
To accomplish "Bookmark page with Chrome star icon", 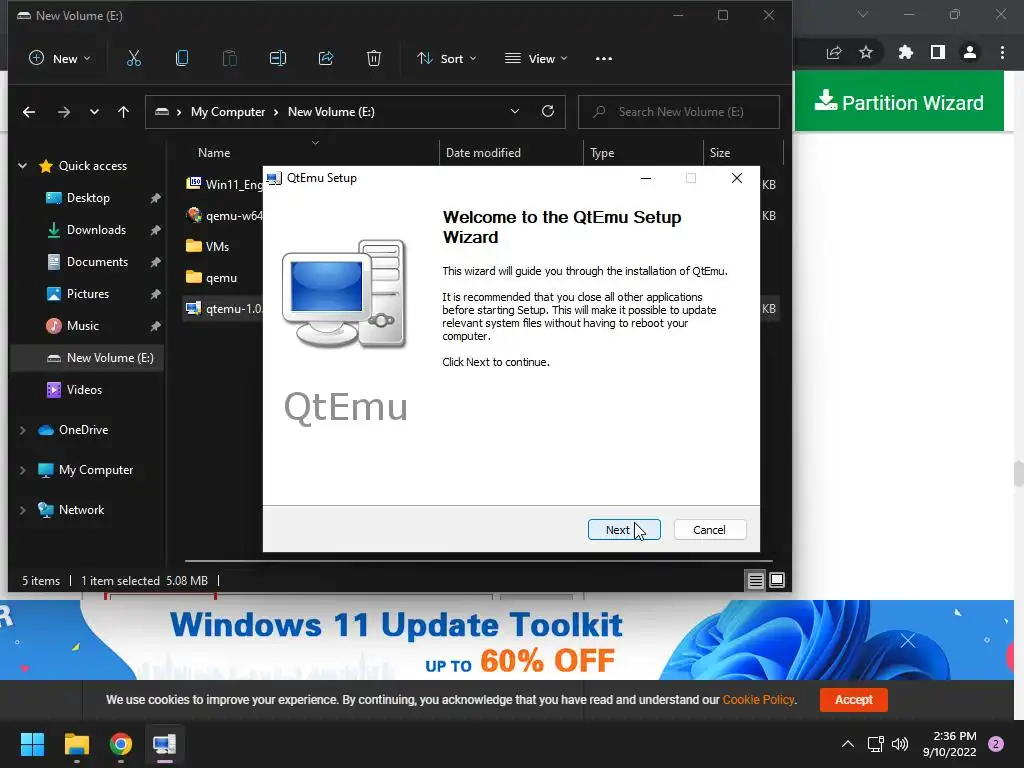I will [866, 52].
